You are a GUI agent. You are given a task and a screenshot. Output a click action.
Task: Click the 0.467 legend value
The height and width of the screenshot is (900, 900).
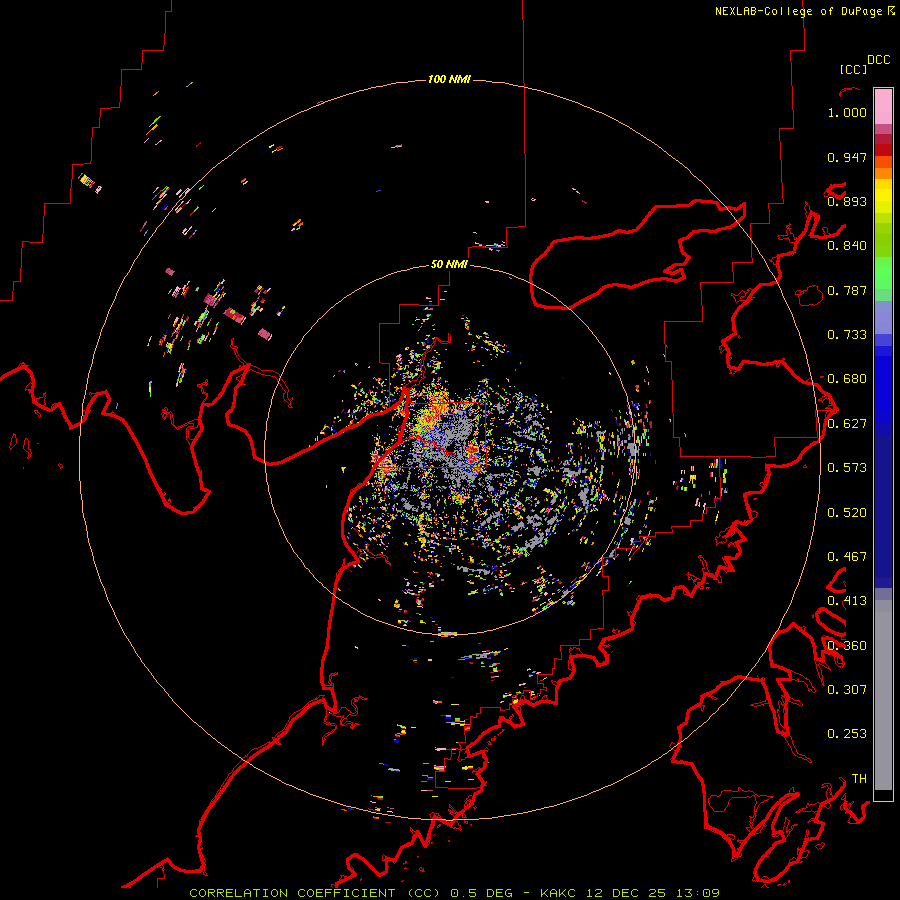(x=847, y=557)
